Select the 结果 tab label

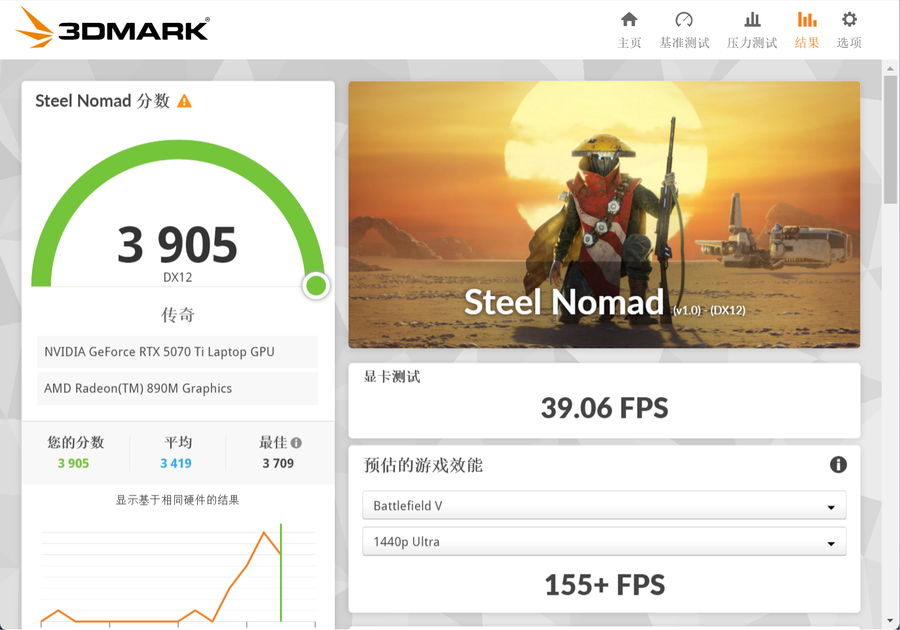point(806,42)
